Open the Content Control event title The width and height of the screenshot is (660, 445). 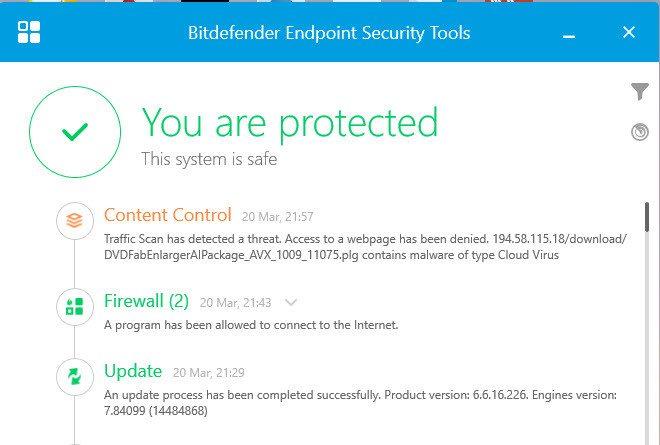coord(167,215)
